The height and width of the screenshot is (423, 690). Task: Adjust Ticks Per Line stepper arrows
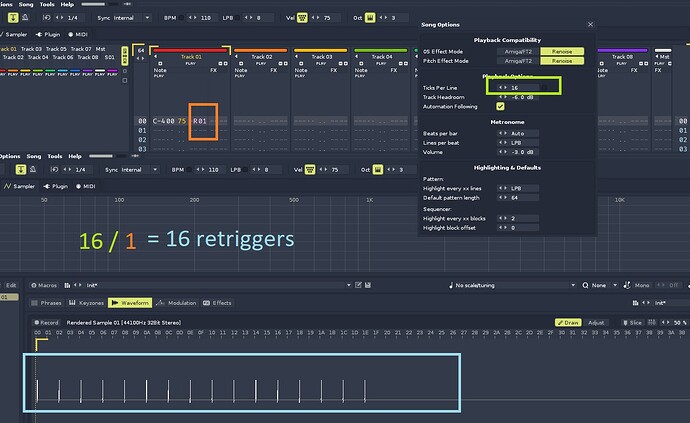tap(503, 88)
